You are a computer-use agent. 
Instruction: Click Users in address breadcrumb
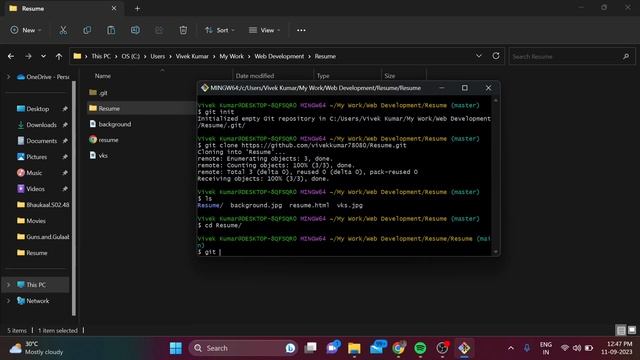(x=158, y=56)
